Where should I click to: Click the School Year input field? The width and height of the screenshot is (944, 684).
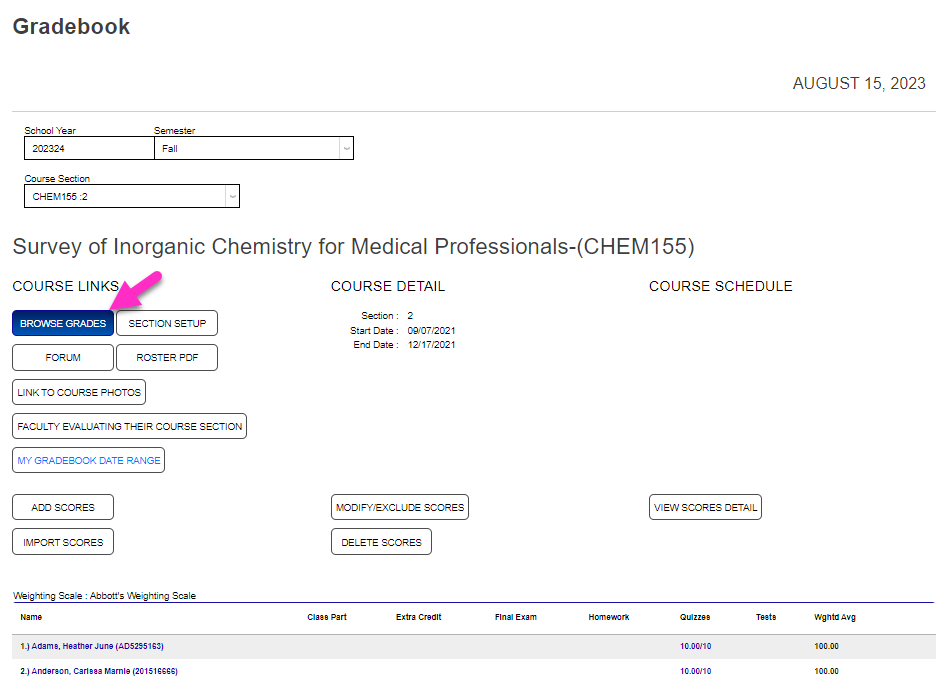click(x=88, y=148)
